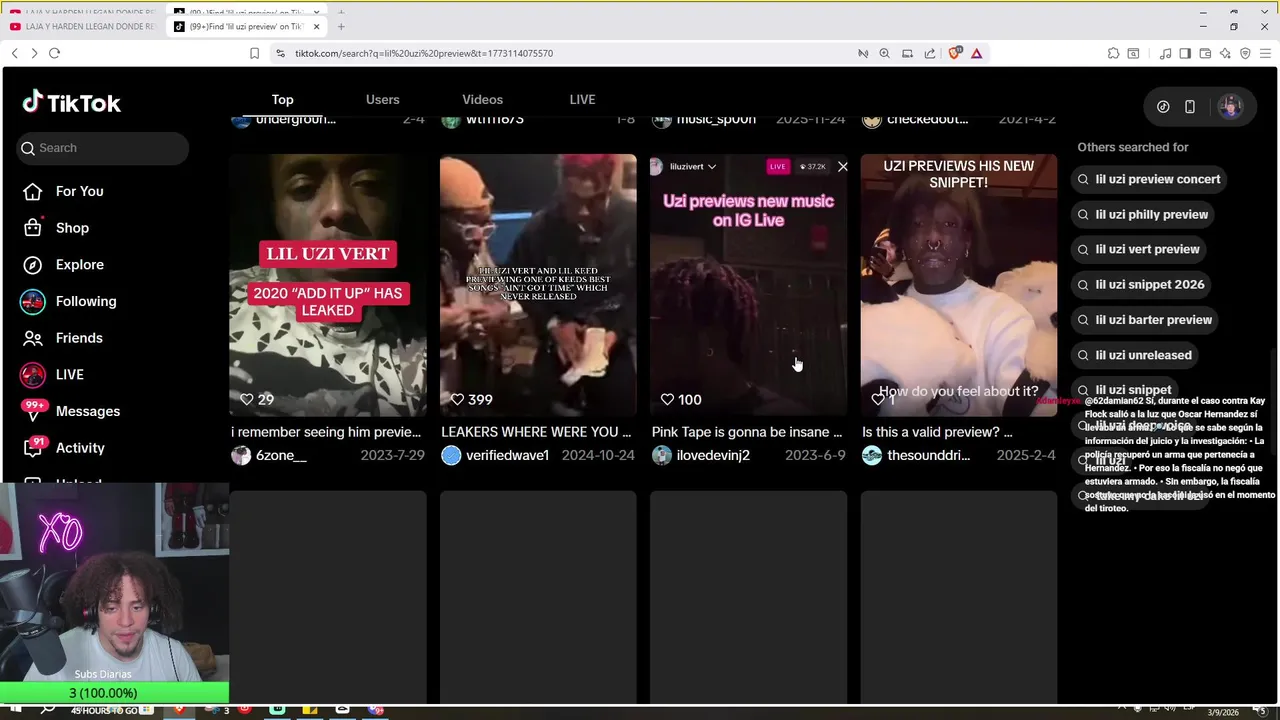Image resolution: width=1280 pixels, height=720 pixels.
Task: Search lil uzi philly preview suggestion
Action: [1142, 214]
